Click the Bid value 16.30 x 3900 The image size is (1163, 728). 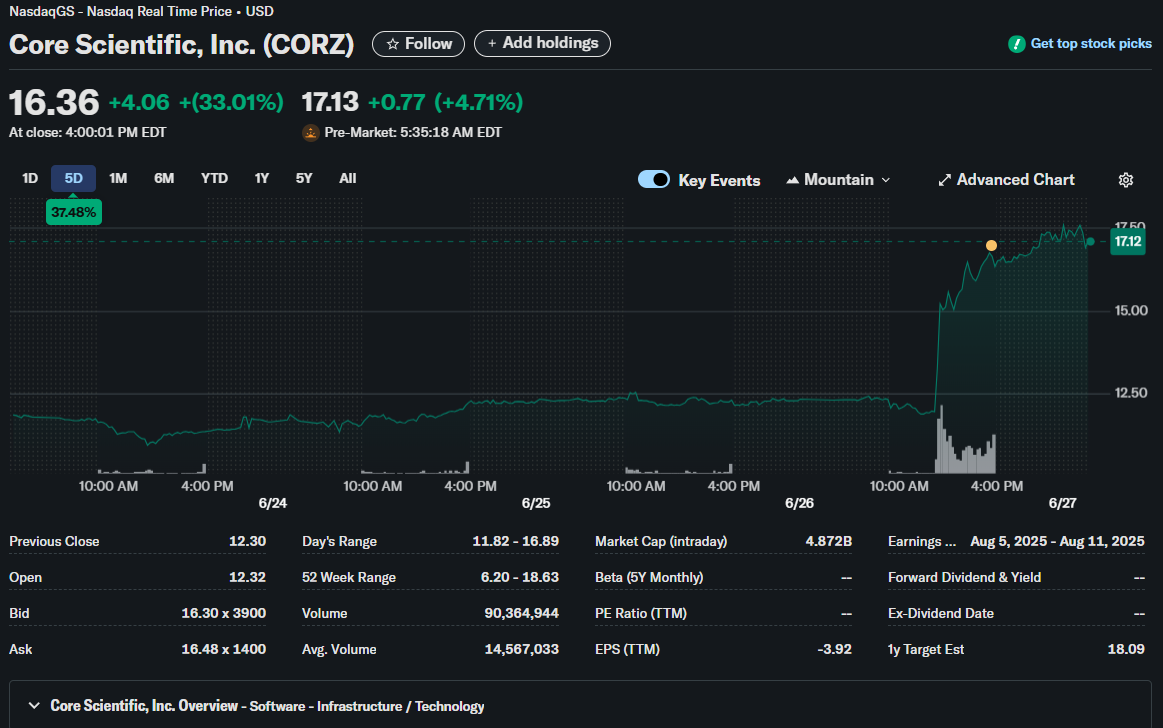(223, 614)
